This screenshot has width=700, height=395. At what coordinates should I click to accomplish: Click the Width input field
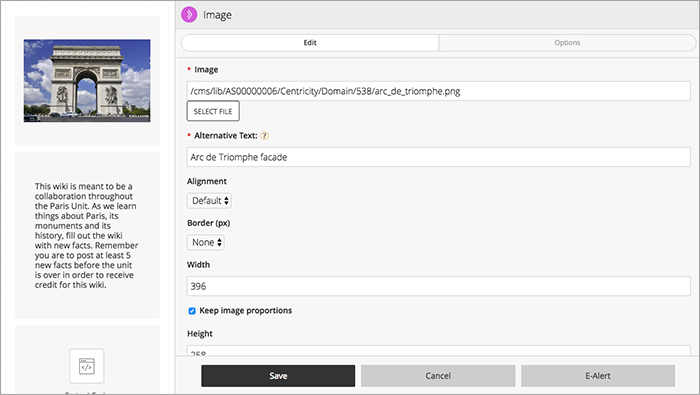click(438, 286)
